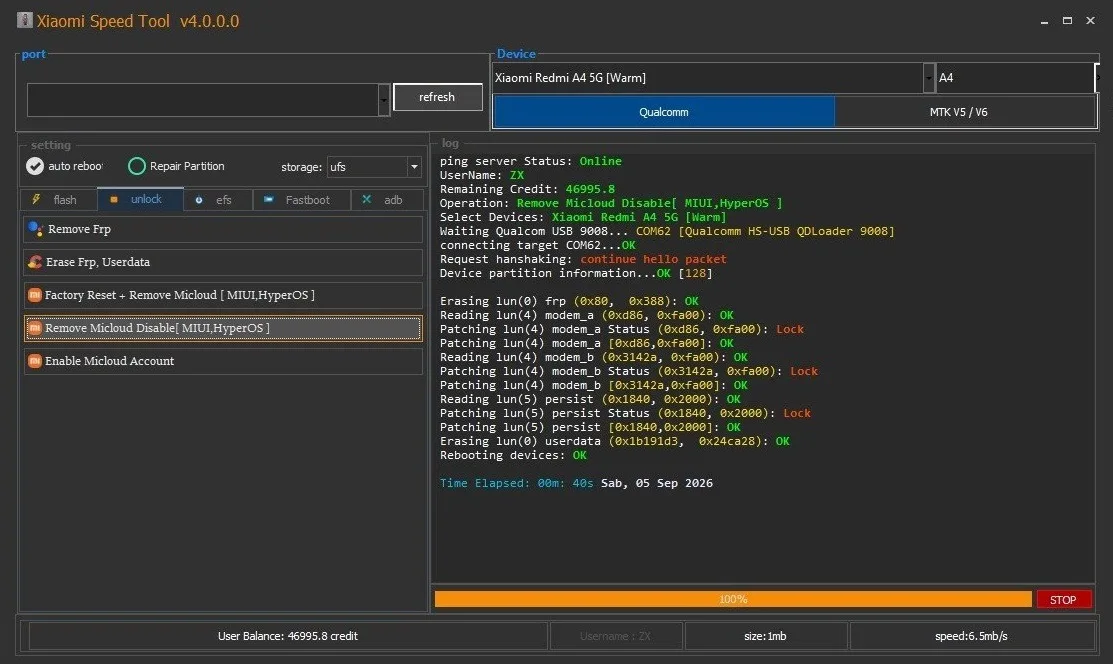This screenshot has height=664, width=1113.
Task: Click the User Balance credit status field
Action: [287, 636]
